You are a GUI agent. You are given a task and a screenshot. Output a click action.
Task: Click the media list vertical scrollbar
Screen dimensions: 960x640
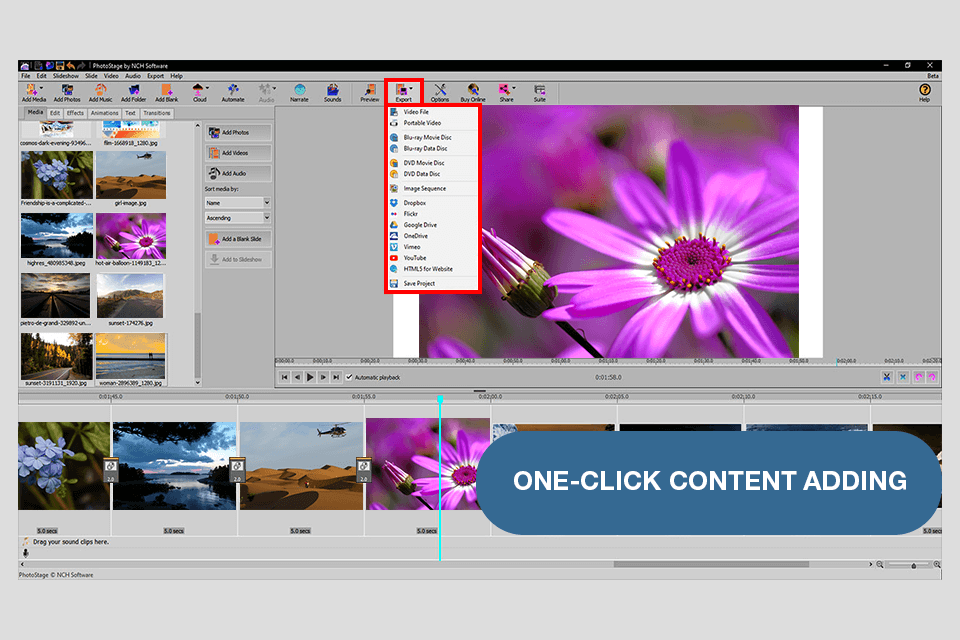pos(197,346)
